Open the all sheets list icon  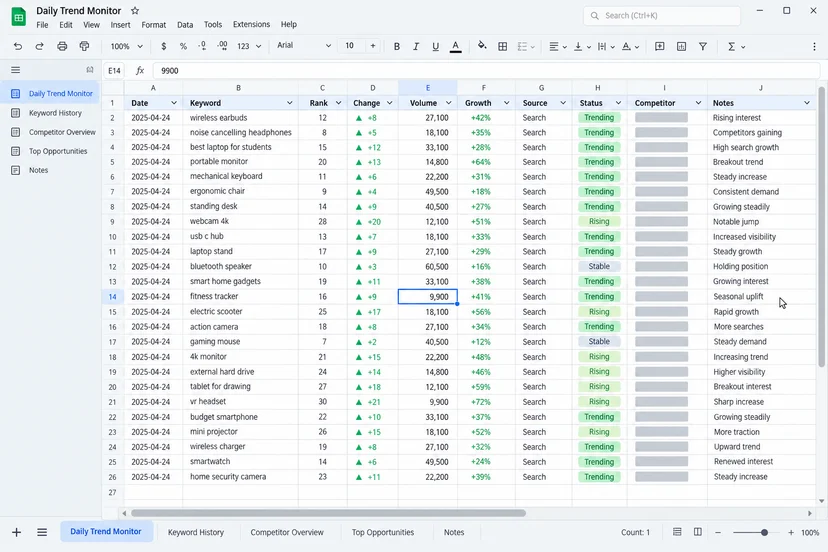pos(42,532)
